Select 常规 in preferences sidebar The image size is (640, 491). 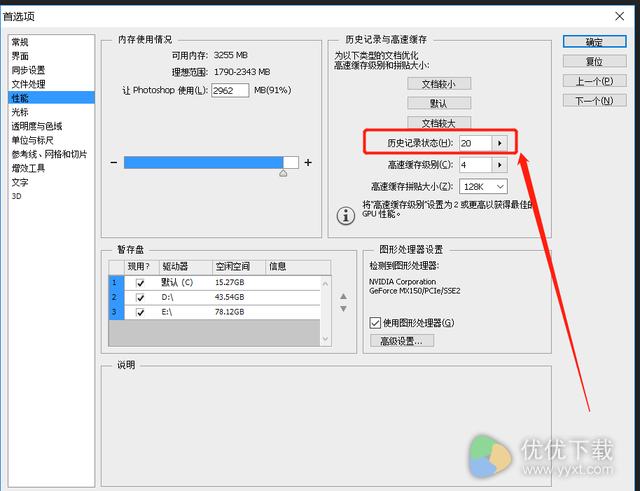click(20, 42)
